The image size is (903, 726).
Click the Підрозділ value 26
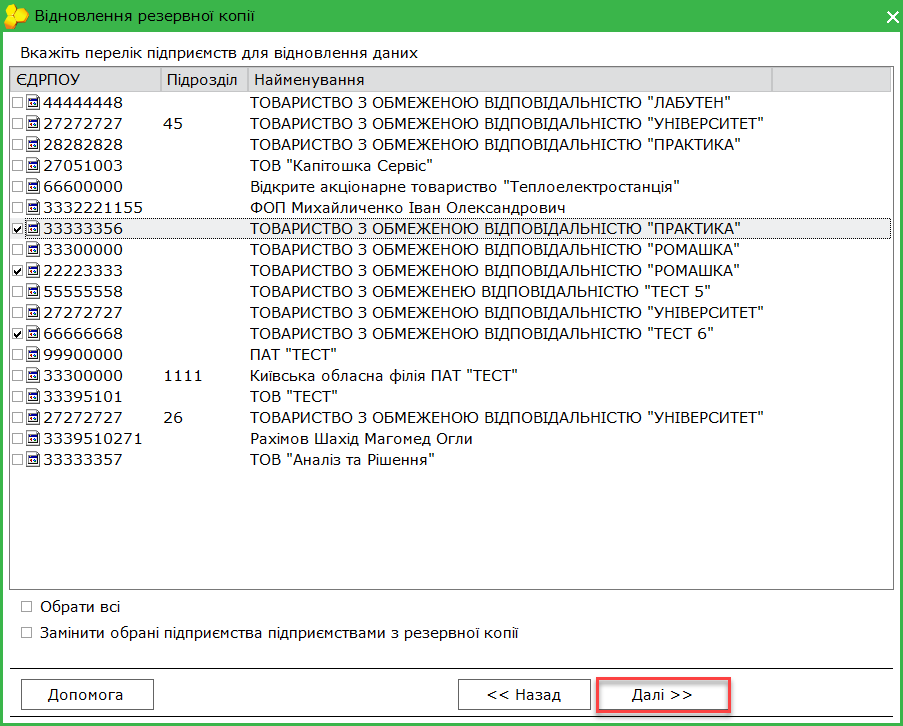tap(173, 418)
